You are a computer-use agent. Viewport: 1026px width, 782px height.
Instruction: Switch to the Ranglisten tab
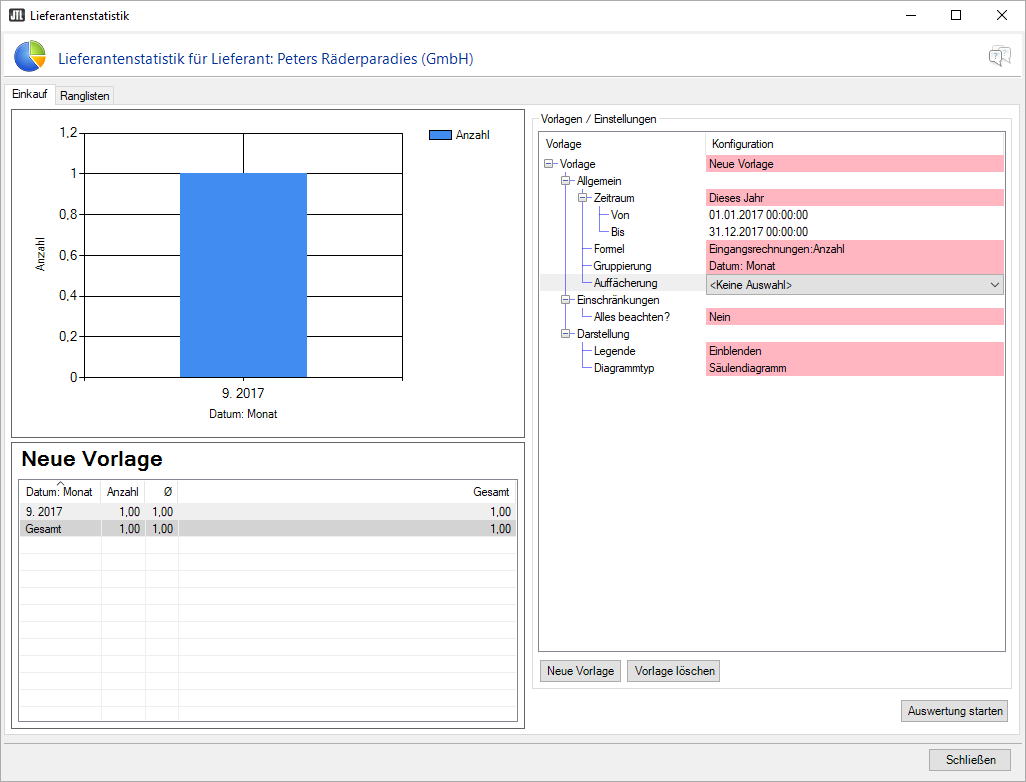[84, 96]
